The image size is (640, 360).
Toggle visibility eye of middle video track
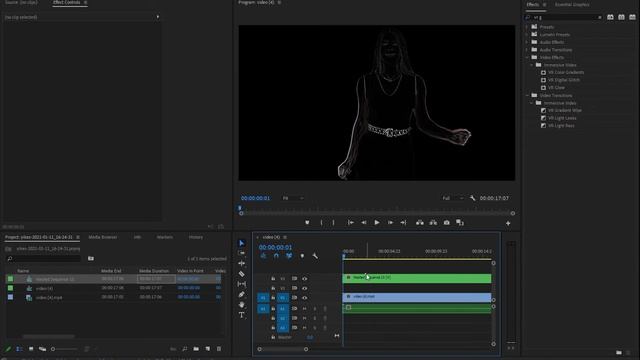[x=304, y=288]
